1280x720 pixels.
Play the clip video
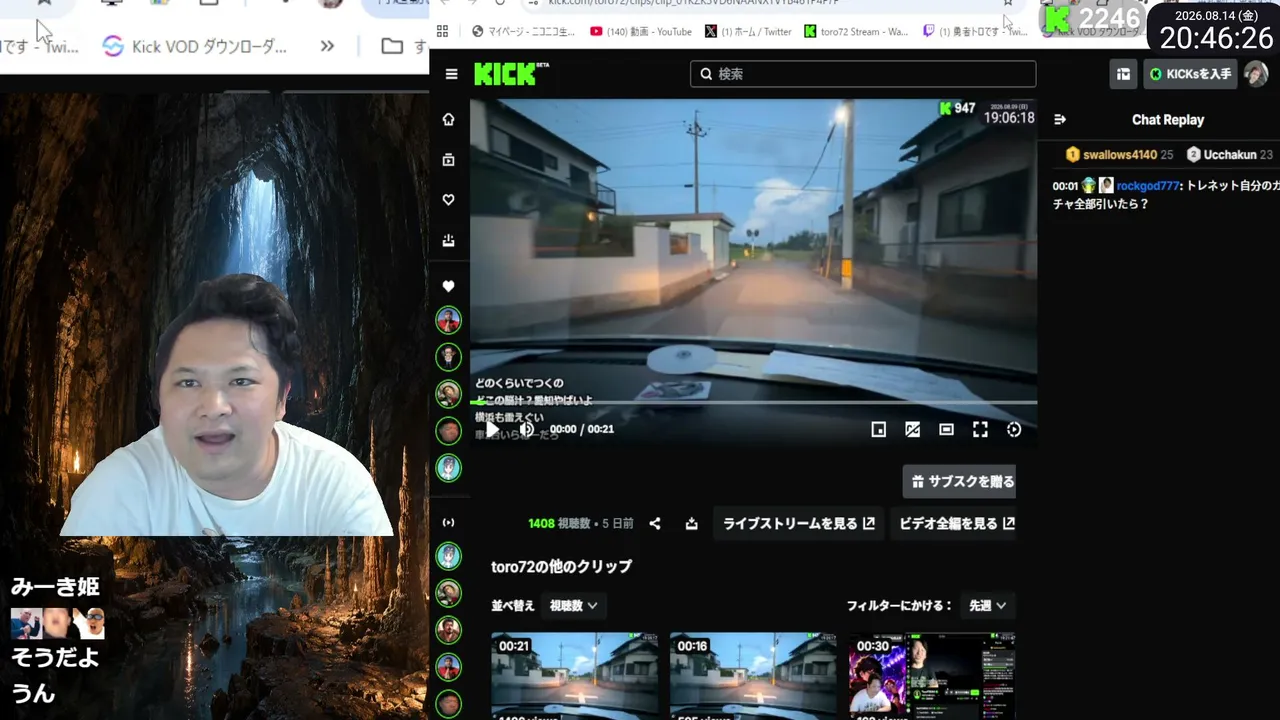[492, 429]
